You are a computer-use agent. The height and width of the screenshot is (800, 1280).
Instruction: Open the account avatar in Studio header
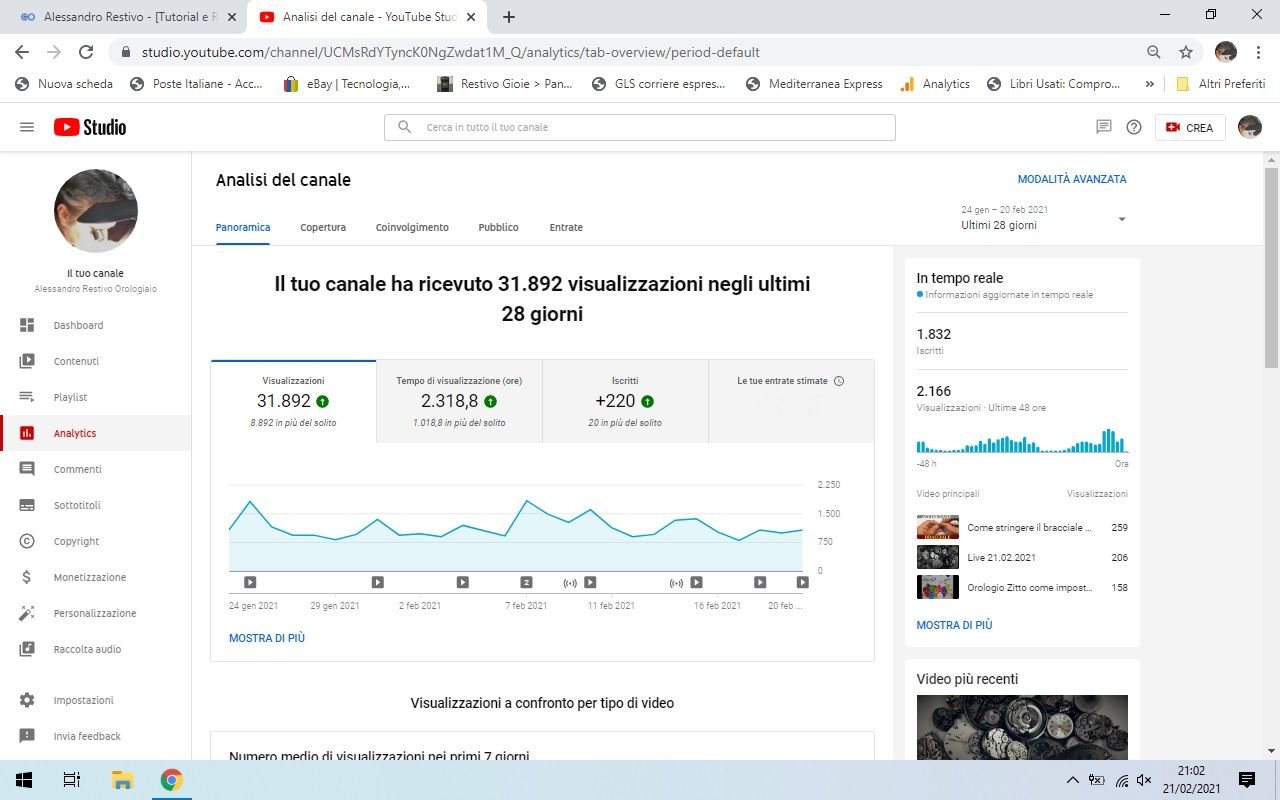pyautogui.click(x=1250, y=127)
